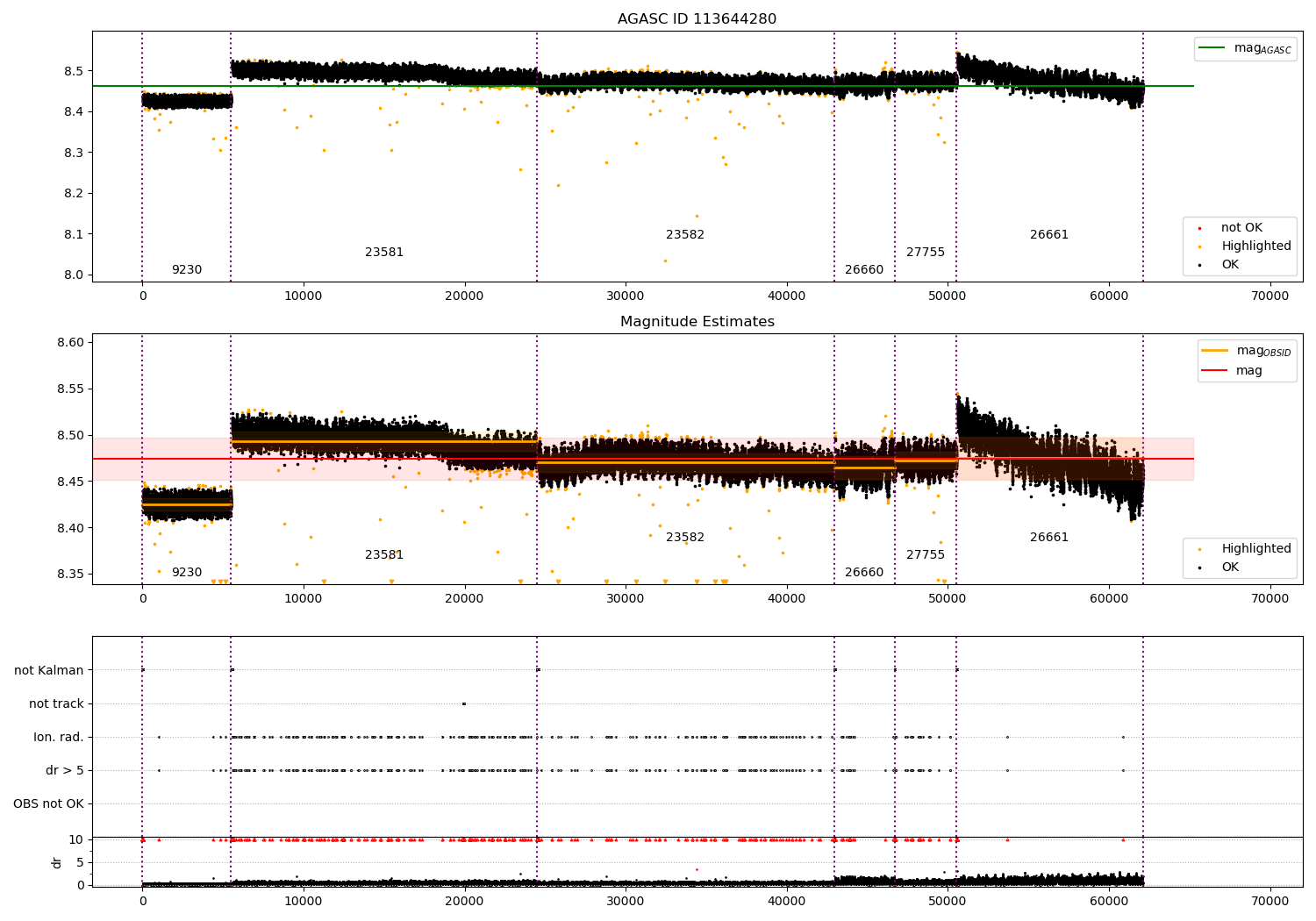The width and height of the screenshot is (1316, 921).
Task: Select 'OK' legend entry in the top plot
Action: [1230, 264]
